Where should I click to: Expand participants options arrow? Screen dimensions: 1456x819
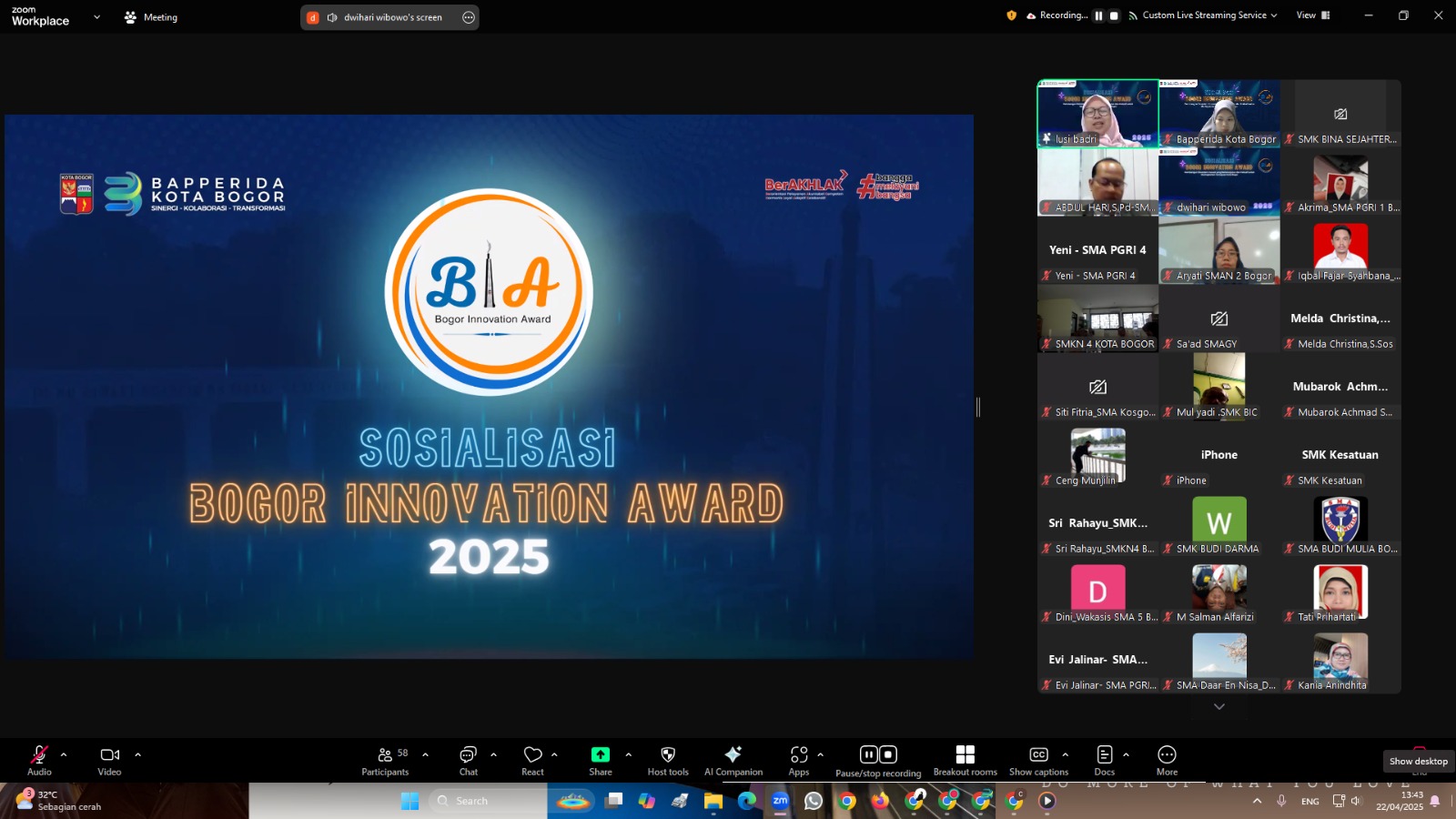pyautogui.click(x=425, y=754)
